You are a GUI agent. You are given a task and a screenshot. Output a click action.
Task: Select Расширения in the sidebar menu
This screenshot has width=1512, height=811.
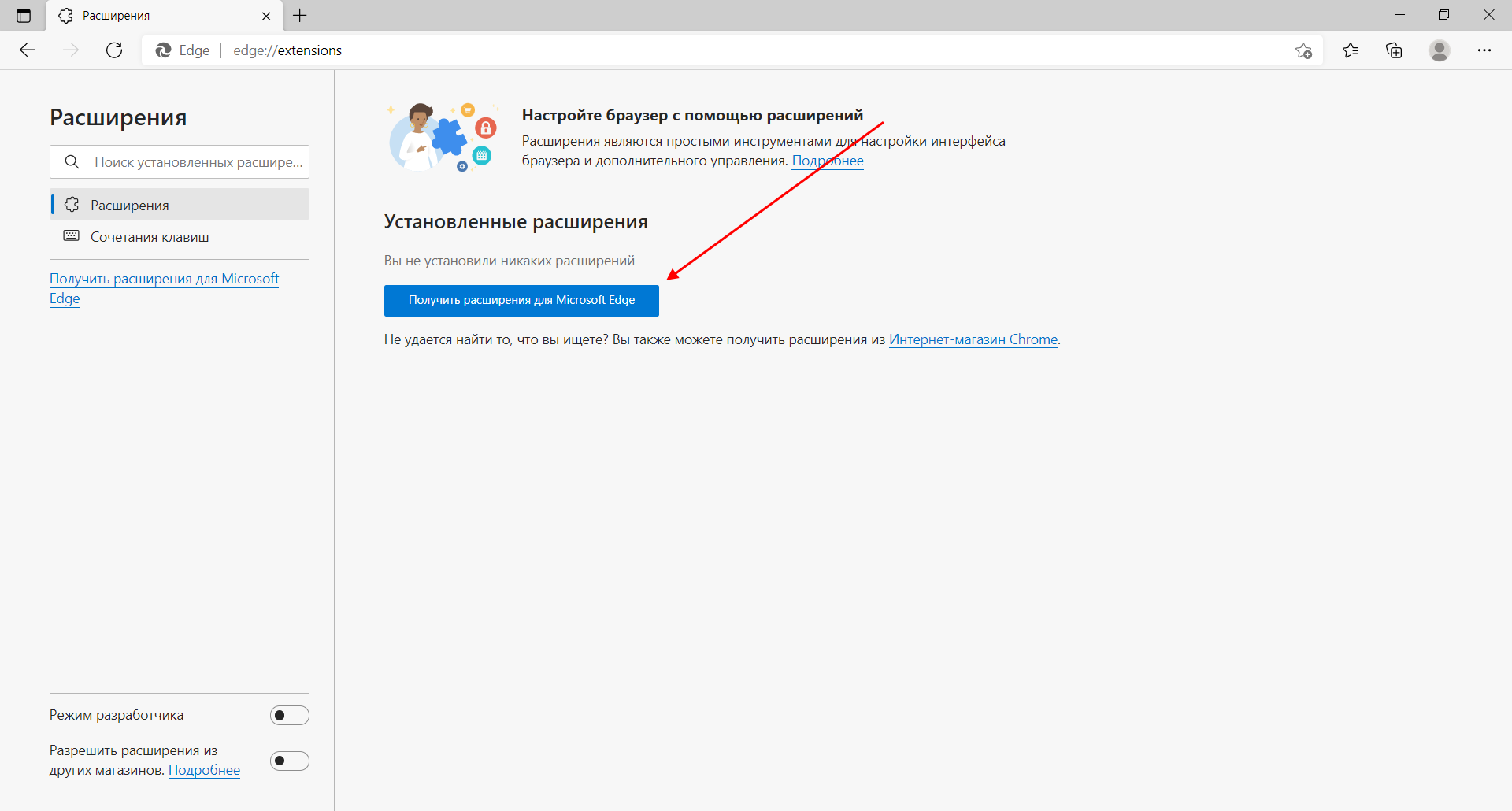pyautogui.click(x=180, y=205)
